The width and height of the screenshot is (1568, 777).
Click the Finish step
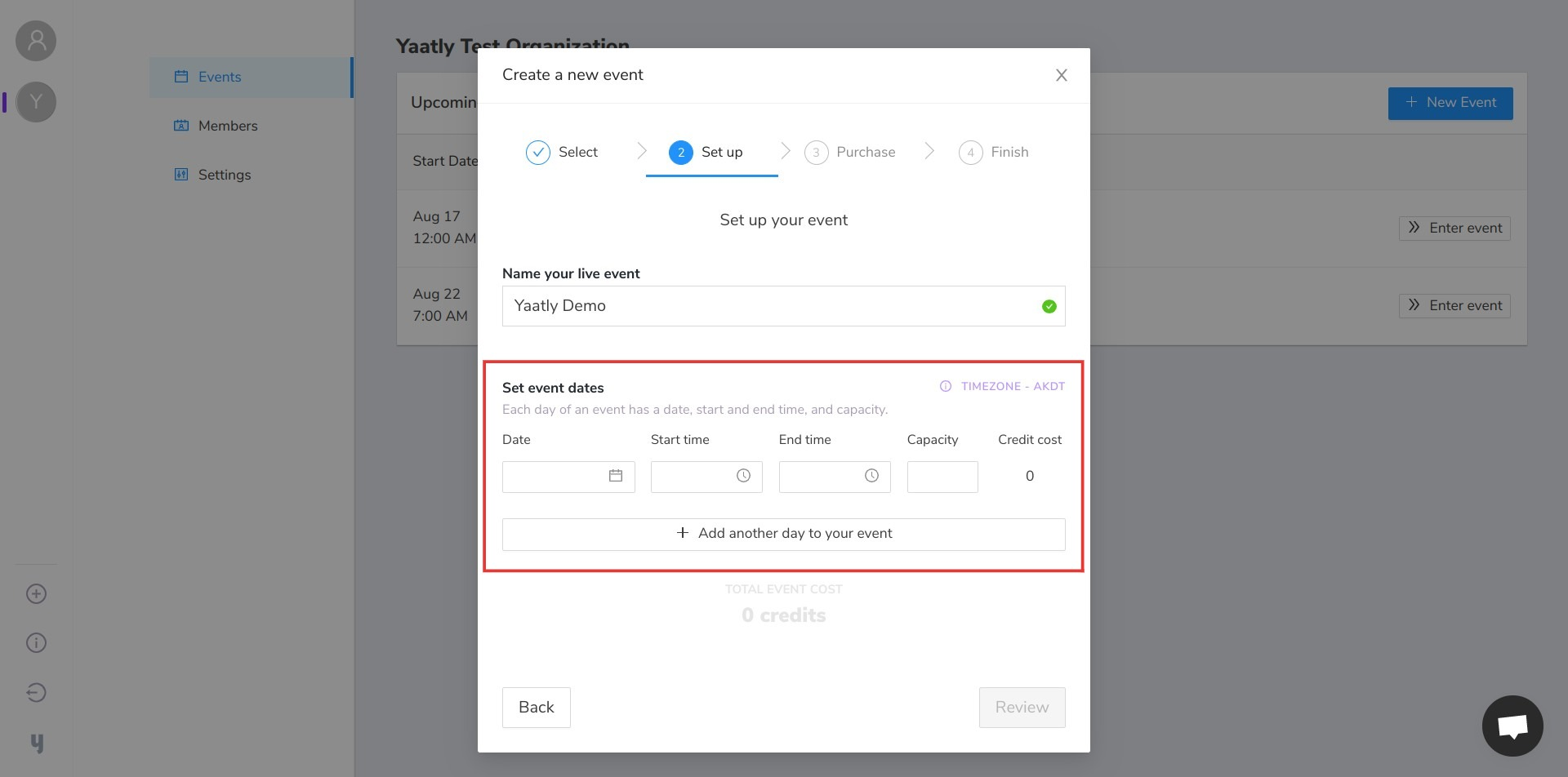pos(993,153)
